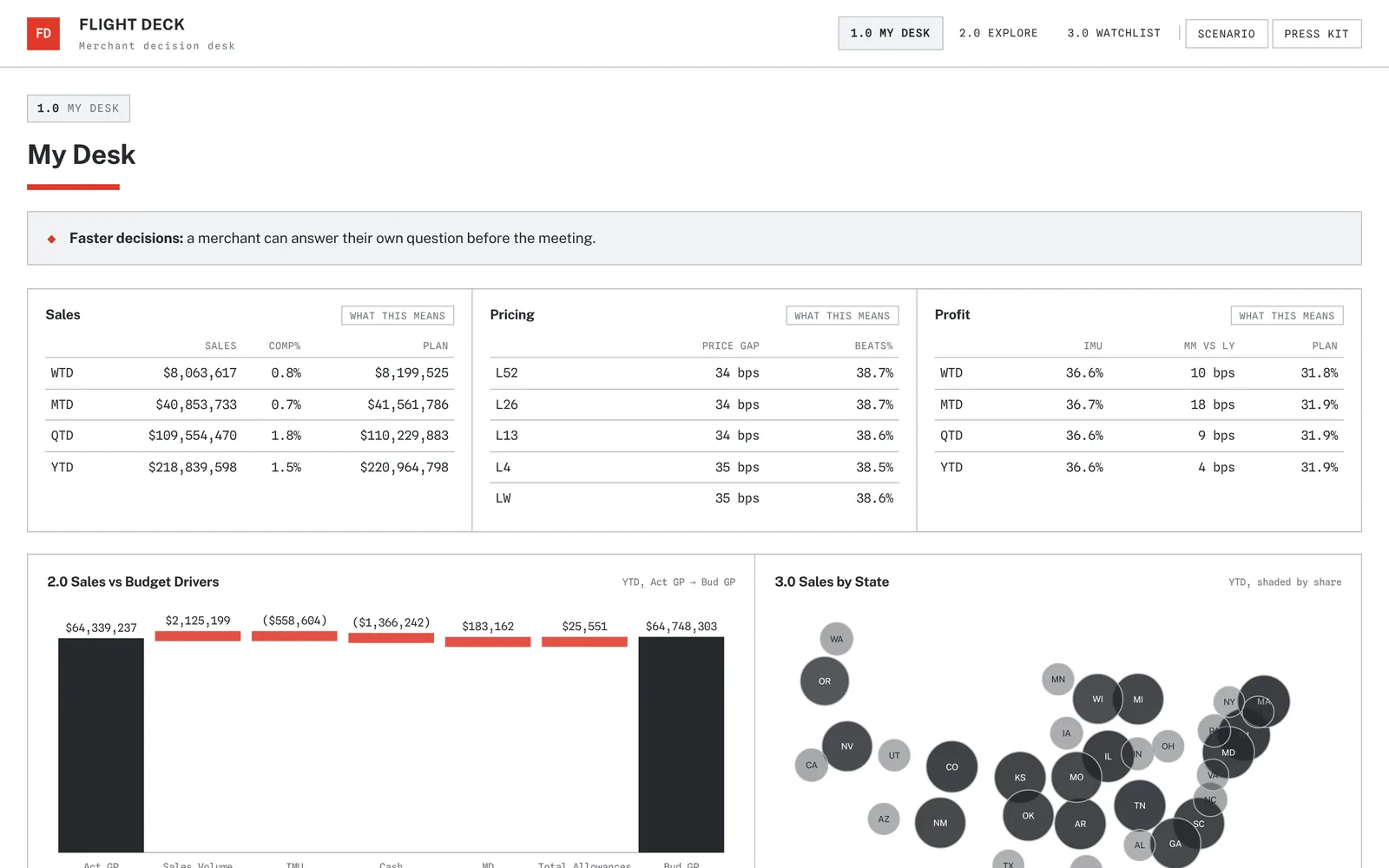Click the ($1,366,242) driver bar
The width and height of the screenshot is (1389, 868).
(391, 638)
